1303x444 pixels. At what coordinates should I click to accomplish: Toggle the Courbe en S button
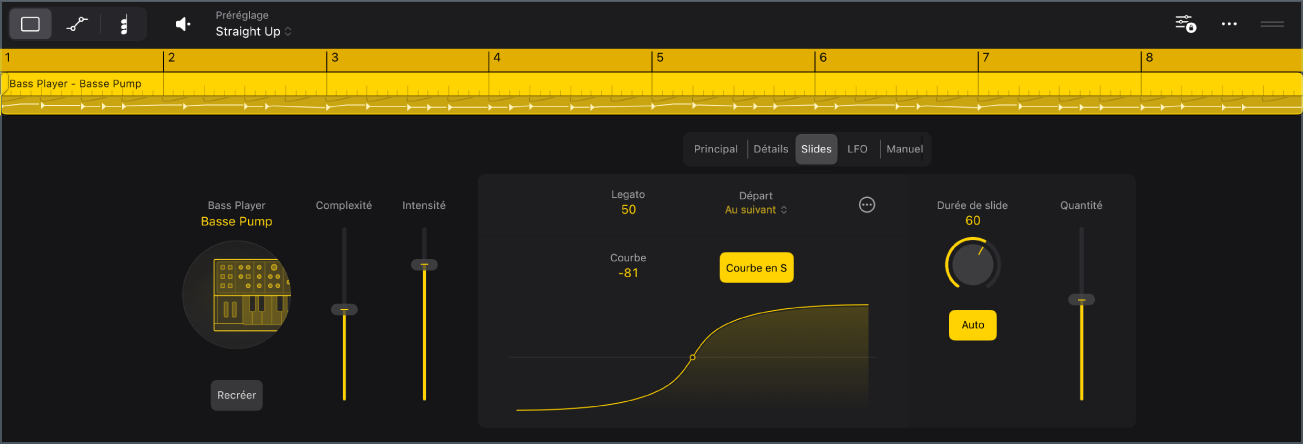756,268
